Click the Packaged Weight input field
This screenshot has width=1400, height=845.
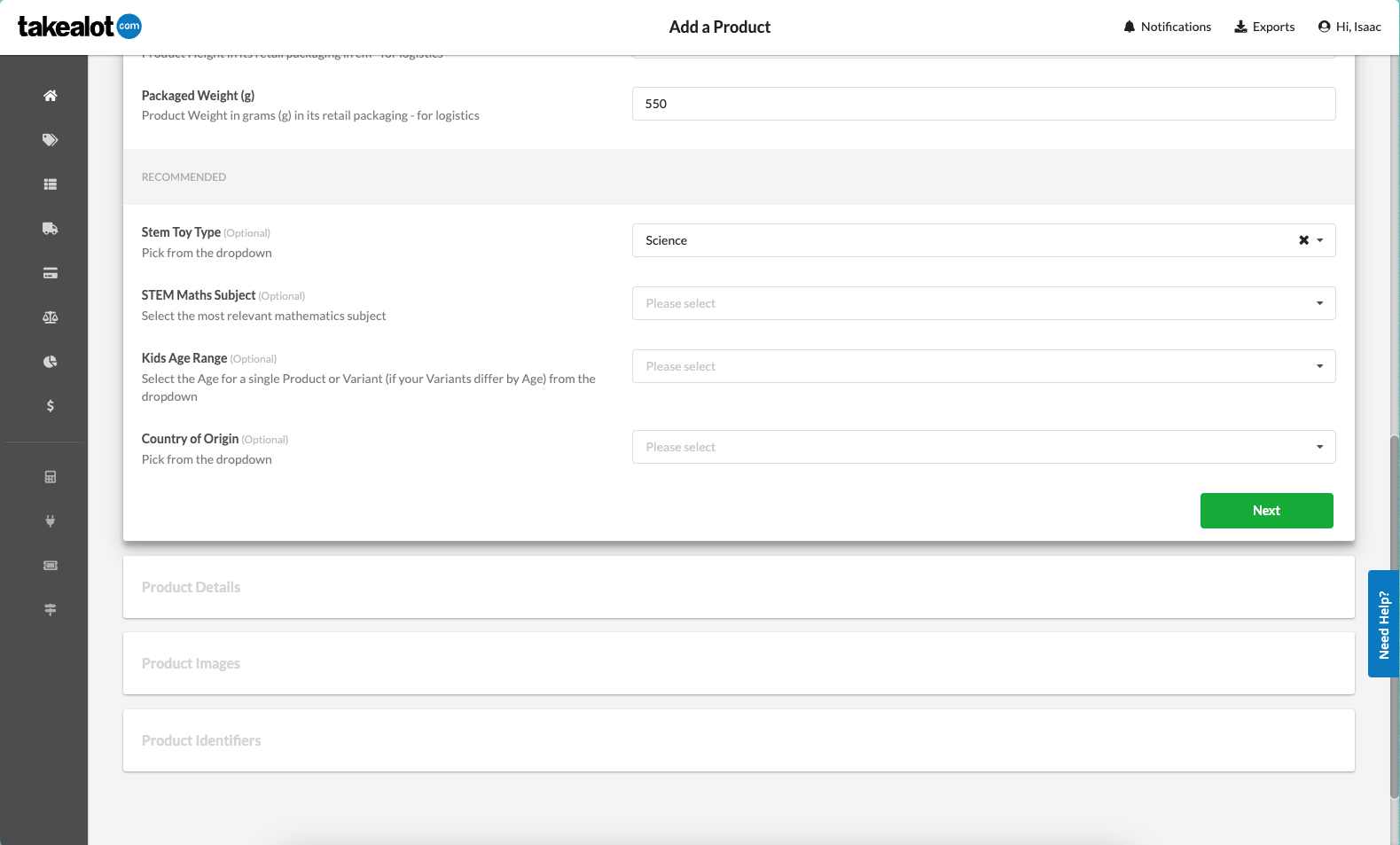coord(982,104)
